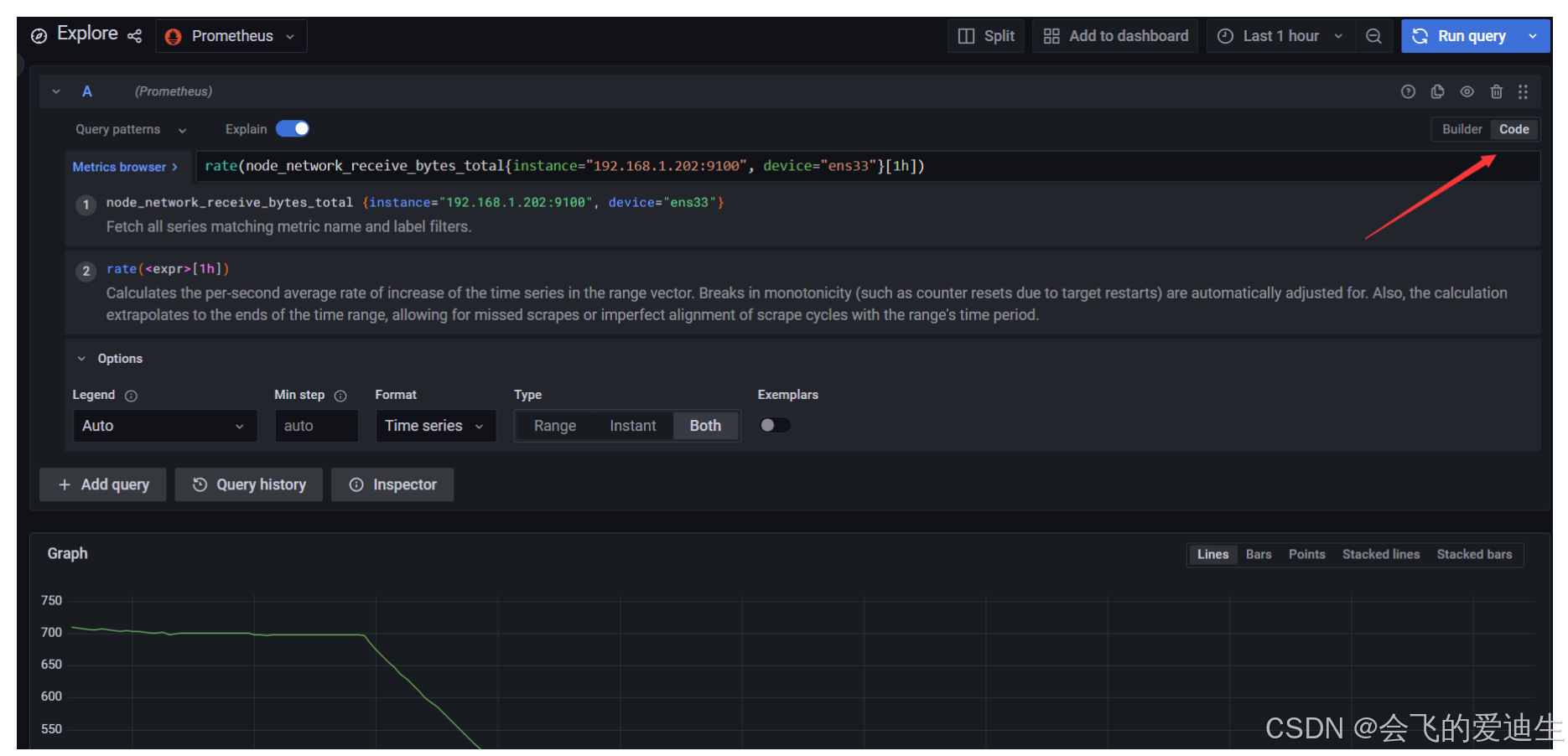The image size is (1568, 756).
Task: Click explain step 1 metric text
Action: (x=414, y=202)
